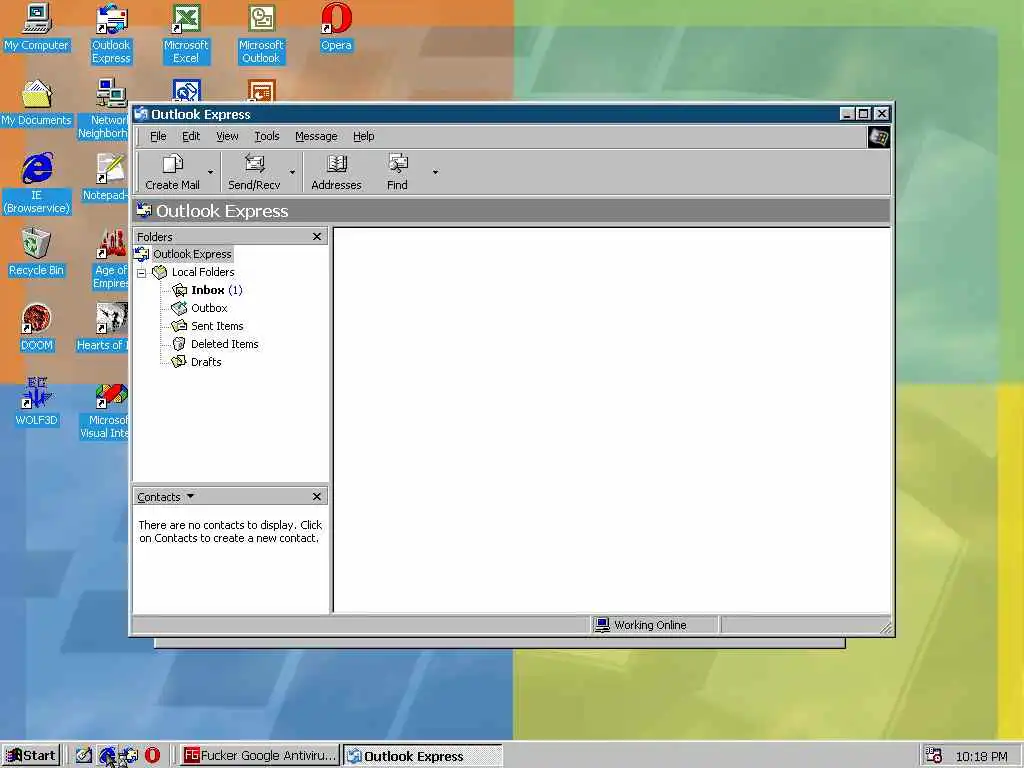The width and height of the screenshot is (1024, 768).
Task: Click the leftmost quick launch taskbar icon
Action: (x=84, y=755)
